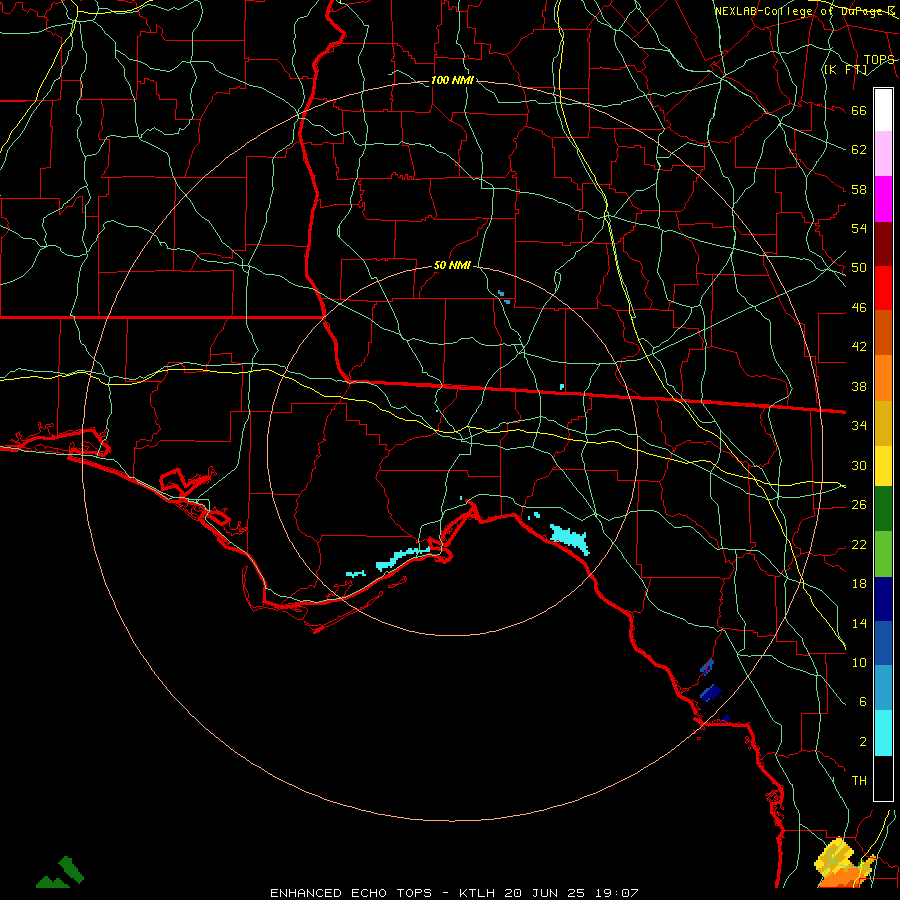Click the 'TOPS' legend heading
Screen dimensions: 900x900
pos(879,60)
